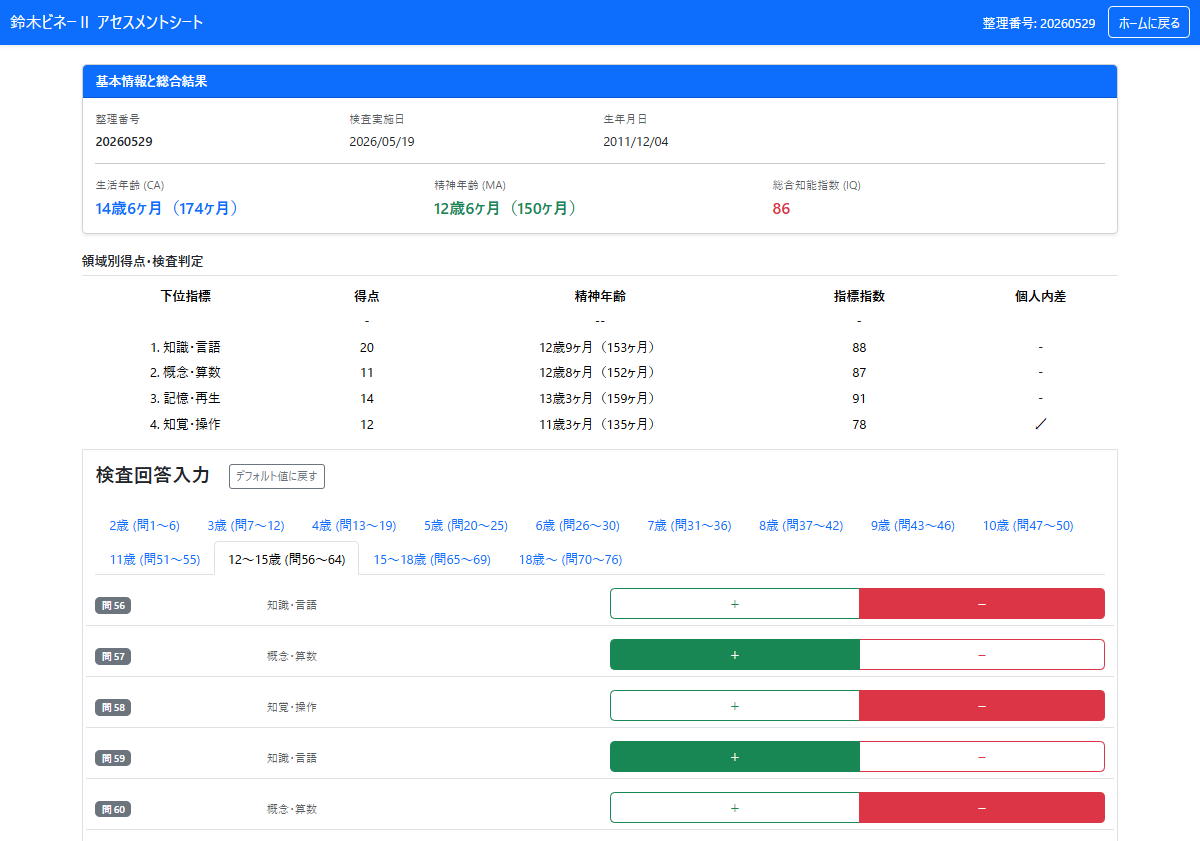The height and width of the screenshot is (841, 1200).
Task: Click the header 整理番号: 20260529 text
Action: 1039,23
